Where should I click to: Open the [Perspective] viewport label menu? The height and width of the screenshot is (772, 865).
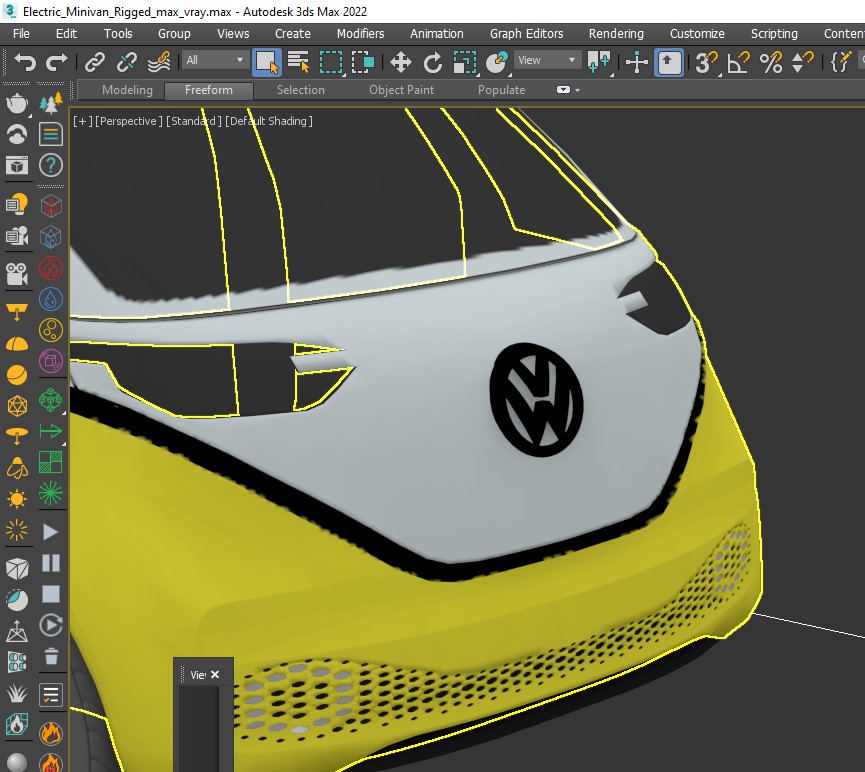(x=129, y=121)
